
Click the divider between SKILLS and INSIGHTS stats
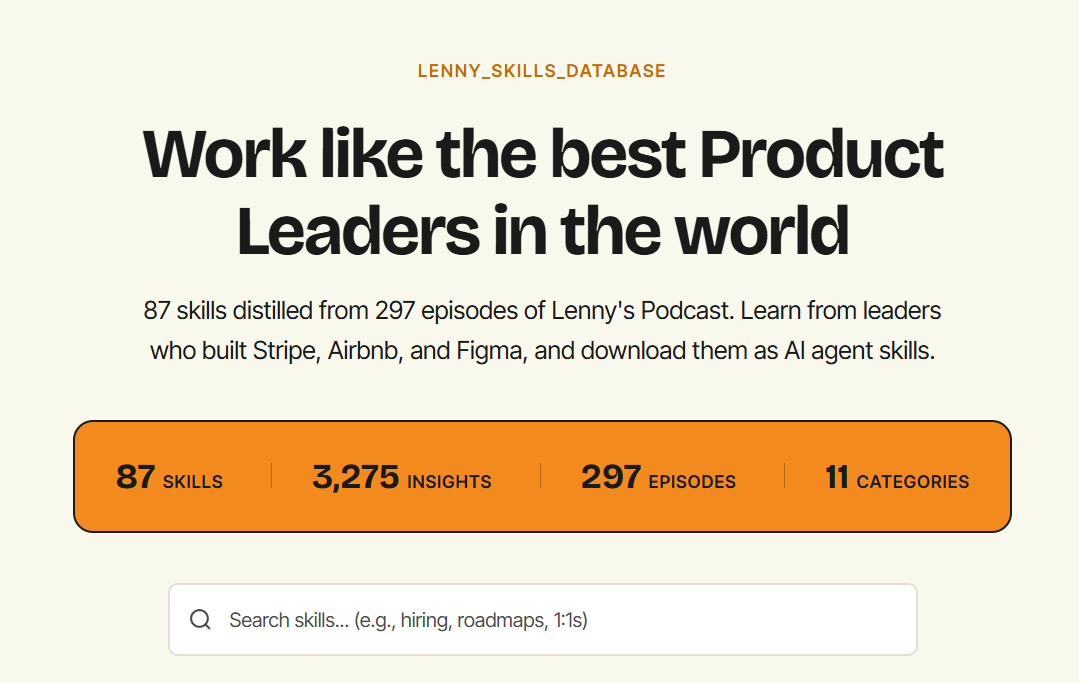[271, 476]
